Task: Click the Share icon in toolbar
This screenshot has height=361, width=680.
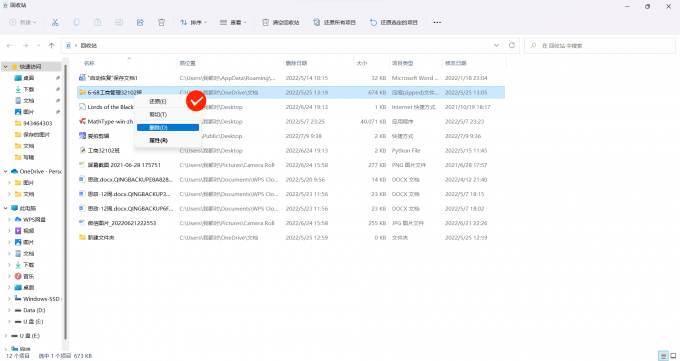Action: click(x=140, y=23)
